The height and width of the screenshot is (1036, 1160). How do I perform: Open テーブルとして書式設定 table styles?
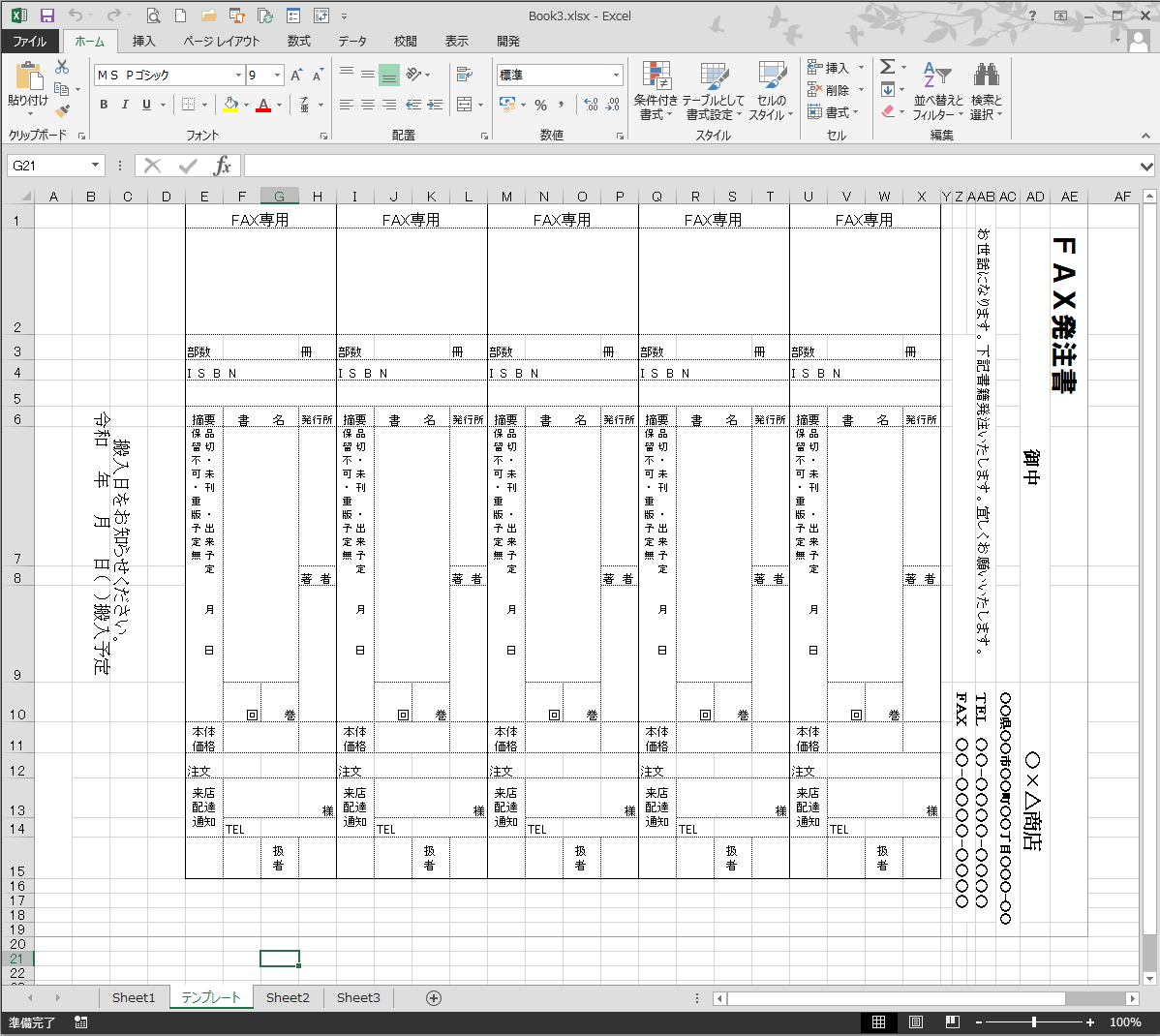[714, 91]
